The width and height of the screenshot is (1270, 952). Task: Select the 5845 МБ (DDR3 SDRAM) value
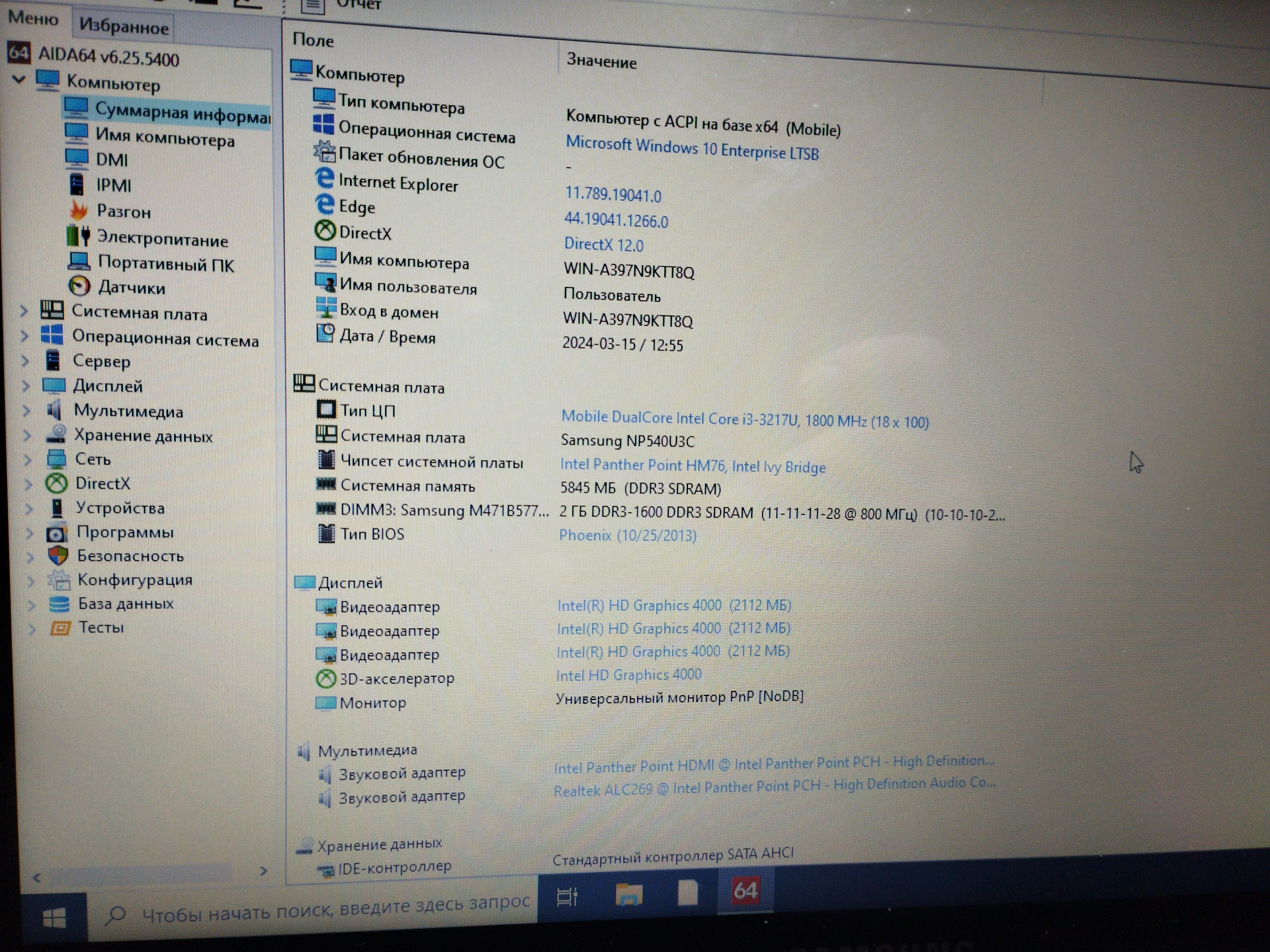click(x=640, y=489)
